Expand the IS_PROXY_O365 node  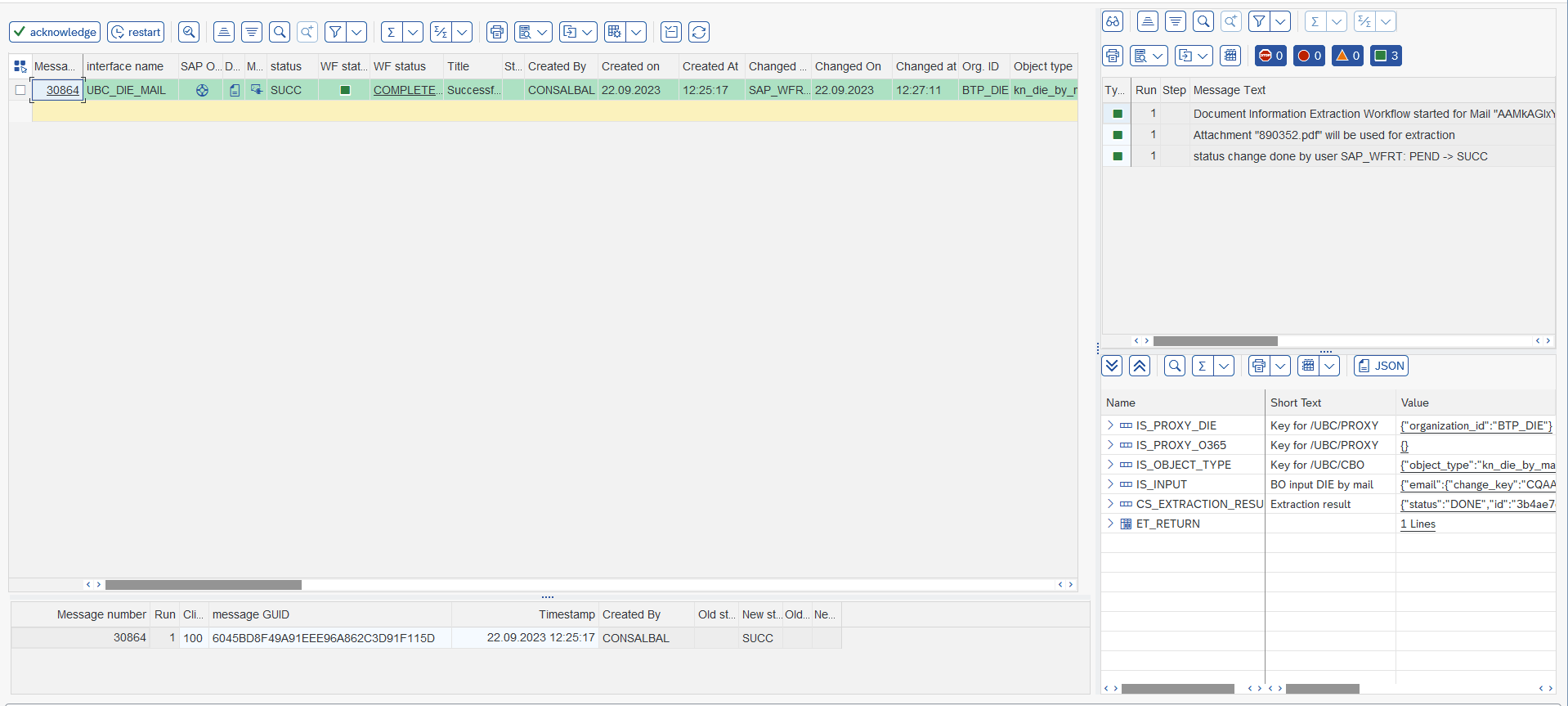tap(1110, 445)
